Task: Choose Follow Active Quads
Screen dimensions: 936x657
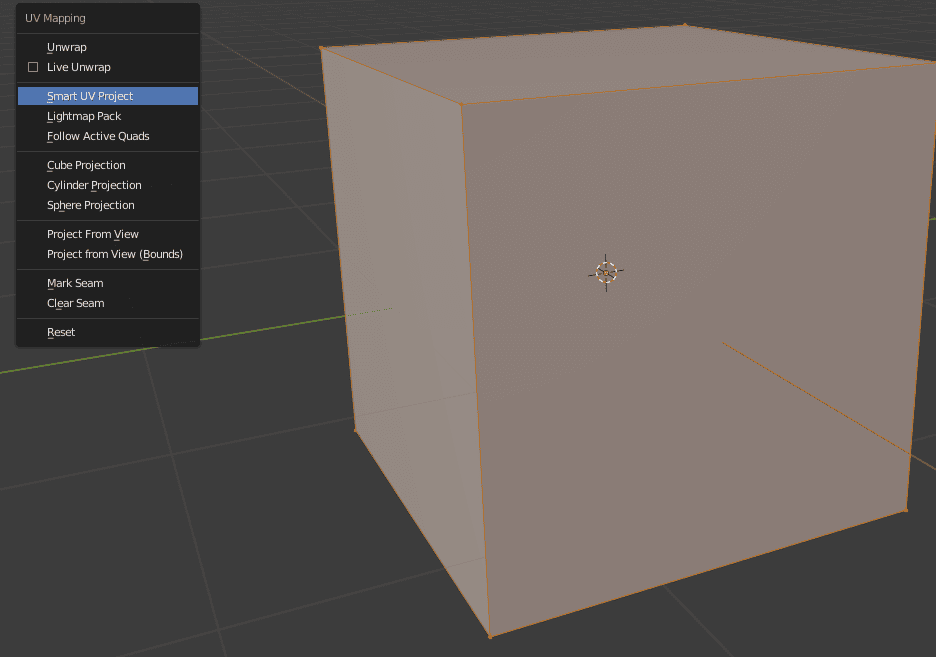Action: coord(96,136)
